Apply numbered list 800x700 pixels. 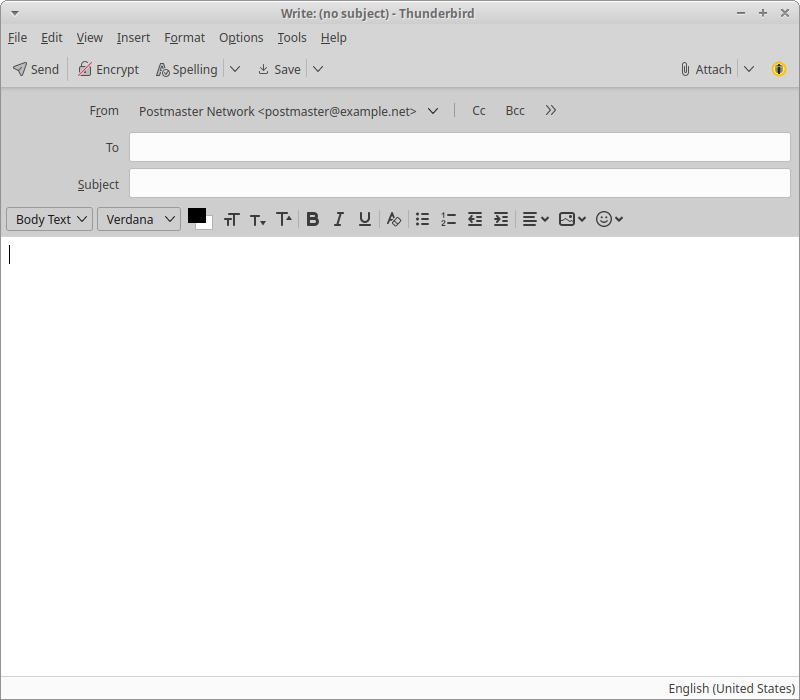(x=448, y=219)
